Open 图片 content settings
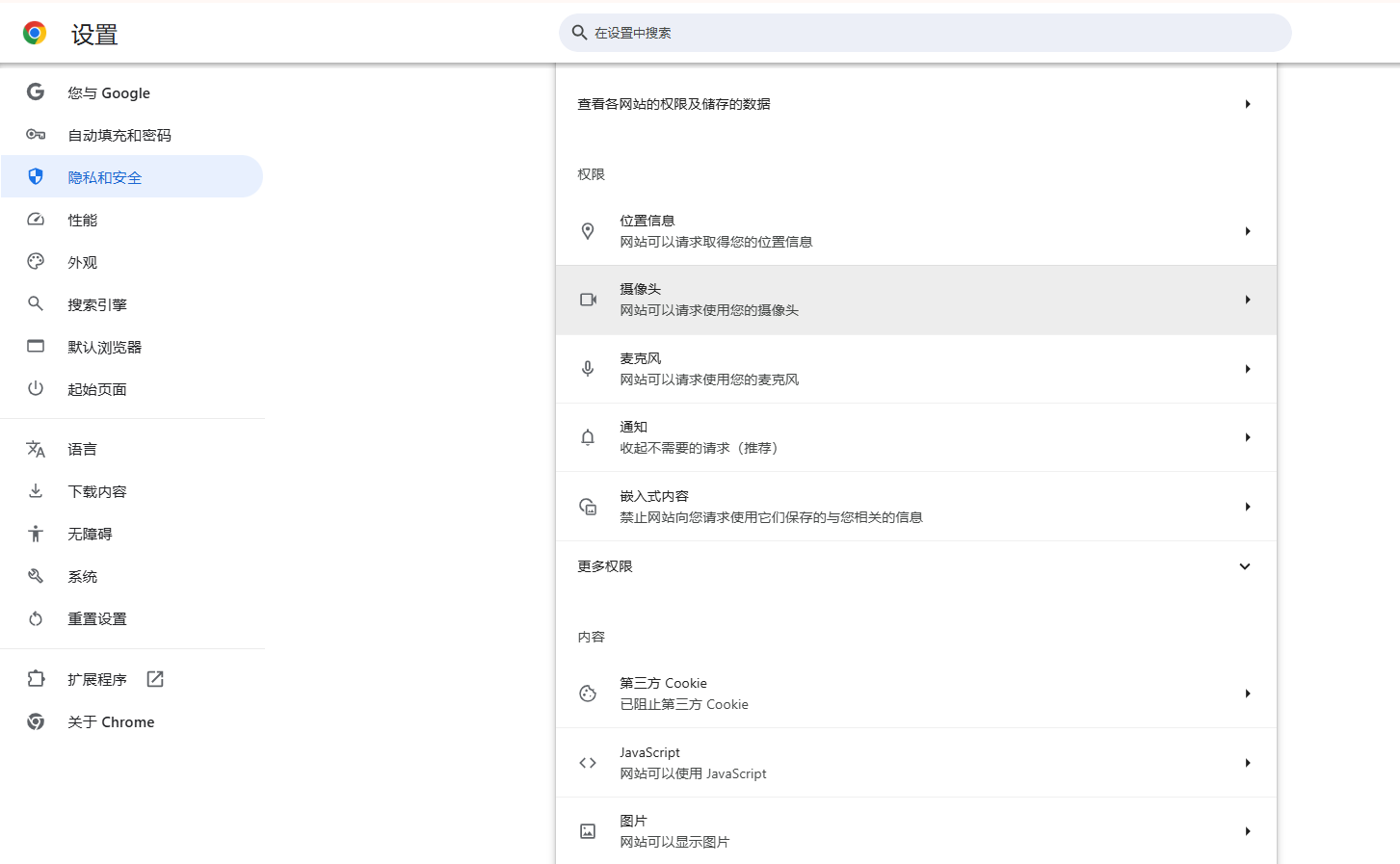The width and height of the screenshot is (1400, 864). click(916, 831)
